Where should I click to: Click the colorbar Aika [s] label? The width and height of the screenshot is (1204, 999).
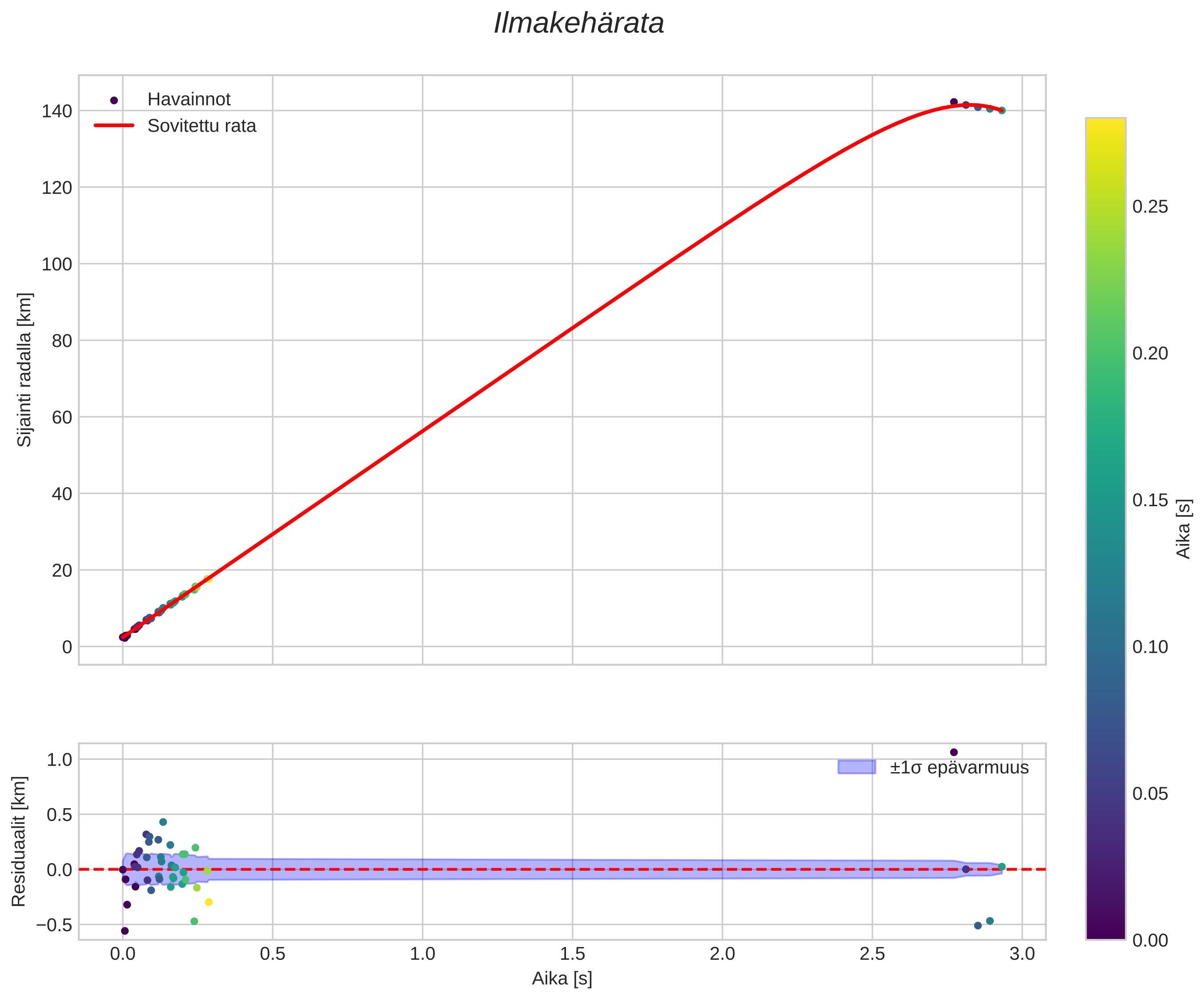[x=1184, y=529]
